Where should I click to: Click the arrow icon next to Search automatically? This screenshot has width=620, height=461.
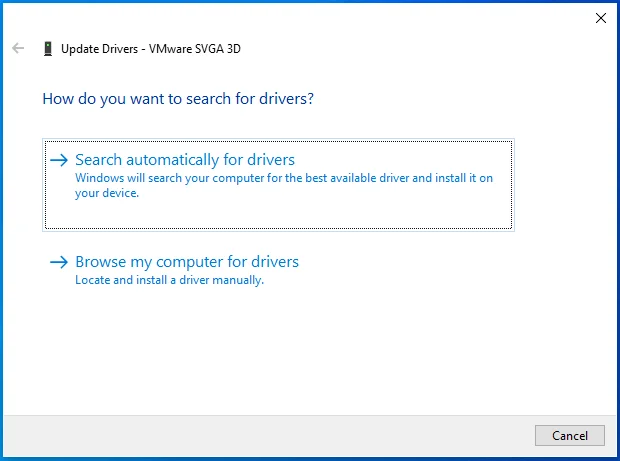coord(59,160)
